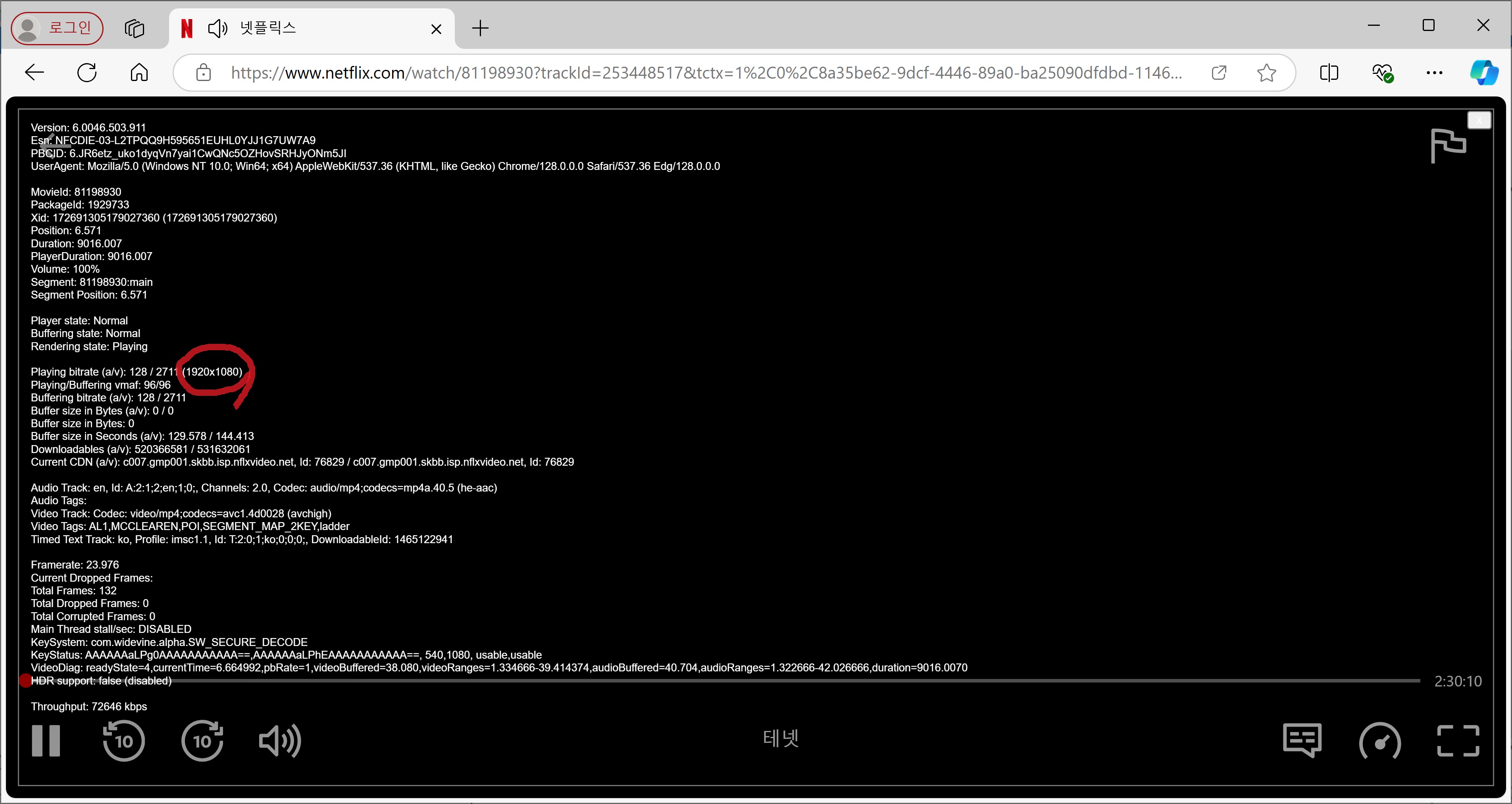The image size is (1512, 804).
Task: Maximize the browser window
Action: (1429, 25)
